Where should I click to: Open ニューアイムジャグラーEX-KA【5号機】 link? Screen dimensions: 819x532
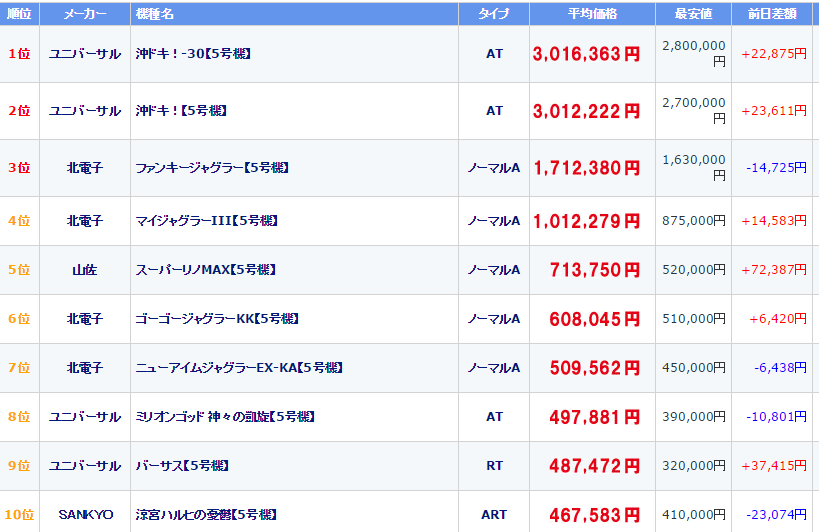pos(239,368)
